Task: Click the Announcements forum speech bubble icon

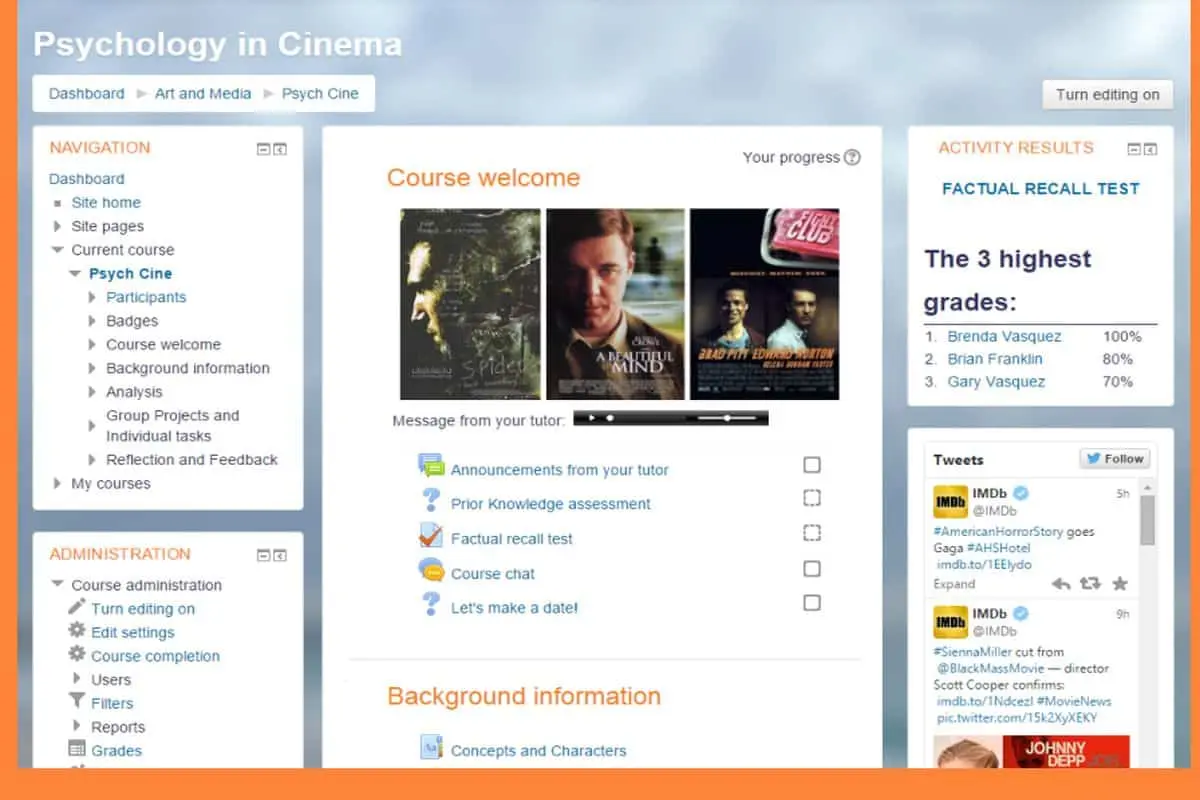Action: [x=431, y=466]
